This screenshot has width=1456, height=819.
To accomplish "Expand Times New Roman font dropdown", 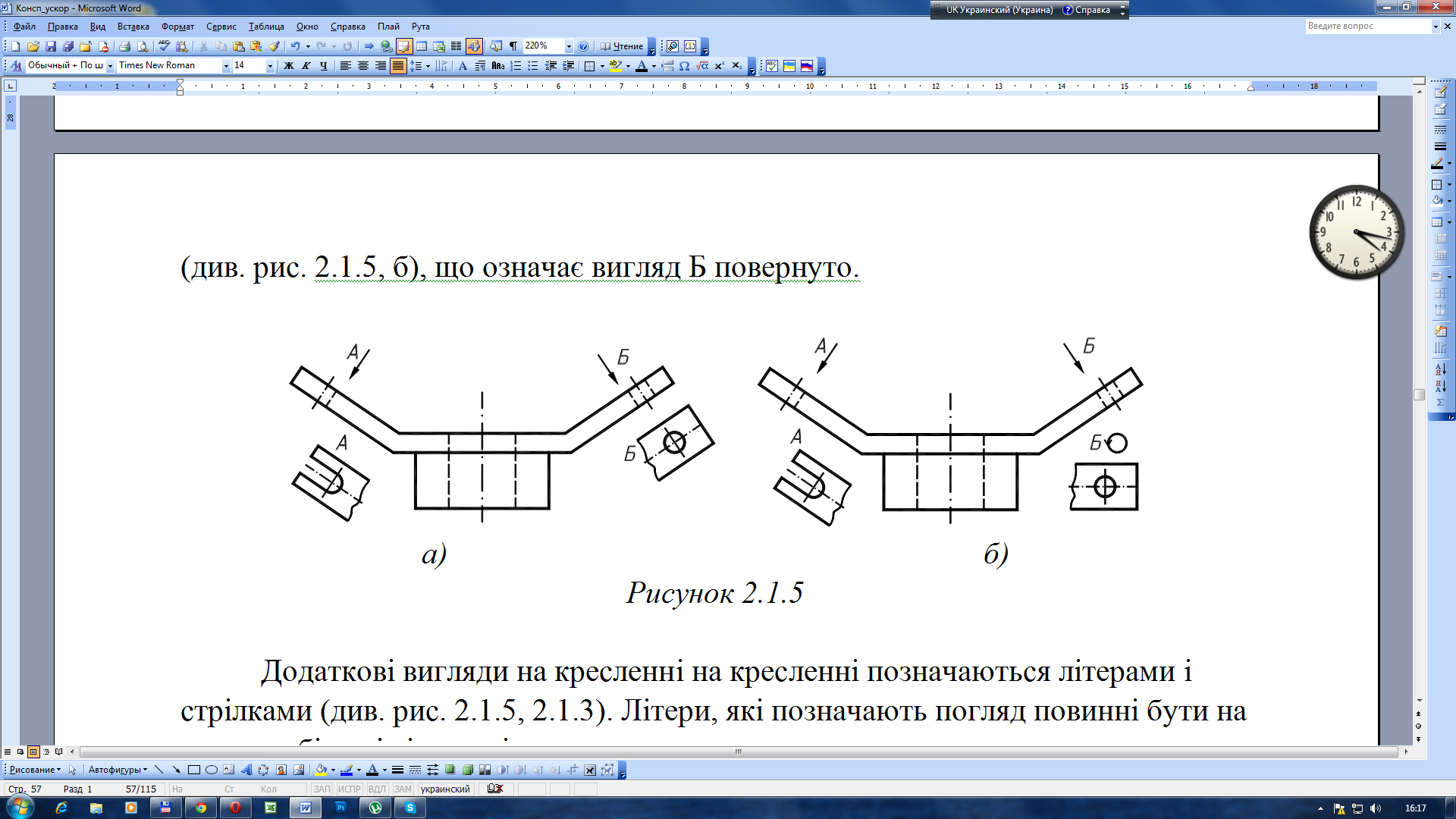I will [225, 66].
